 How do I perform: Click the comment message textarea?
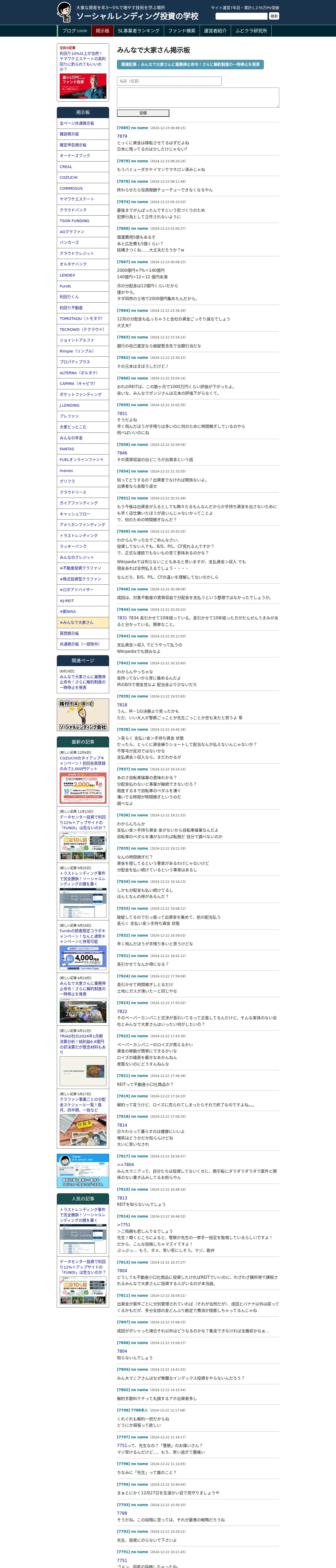198,97
